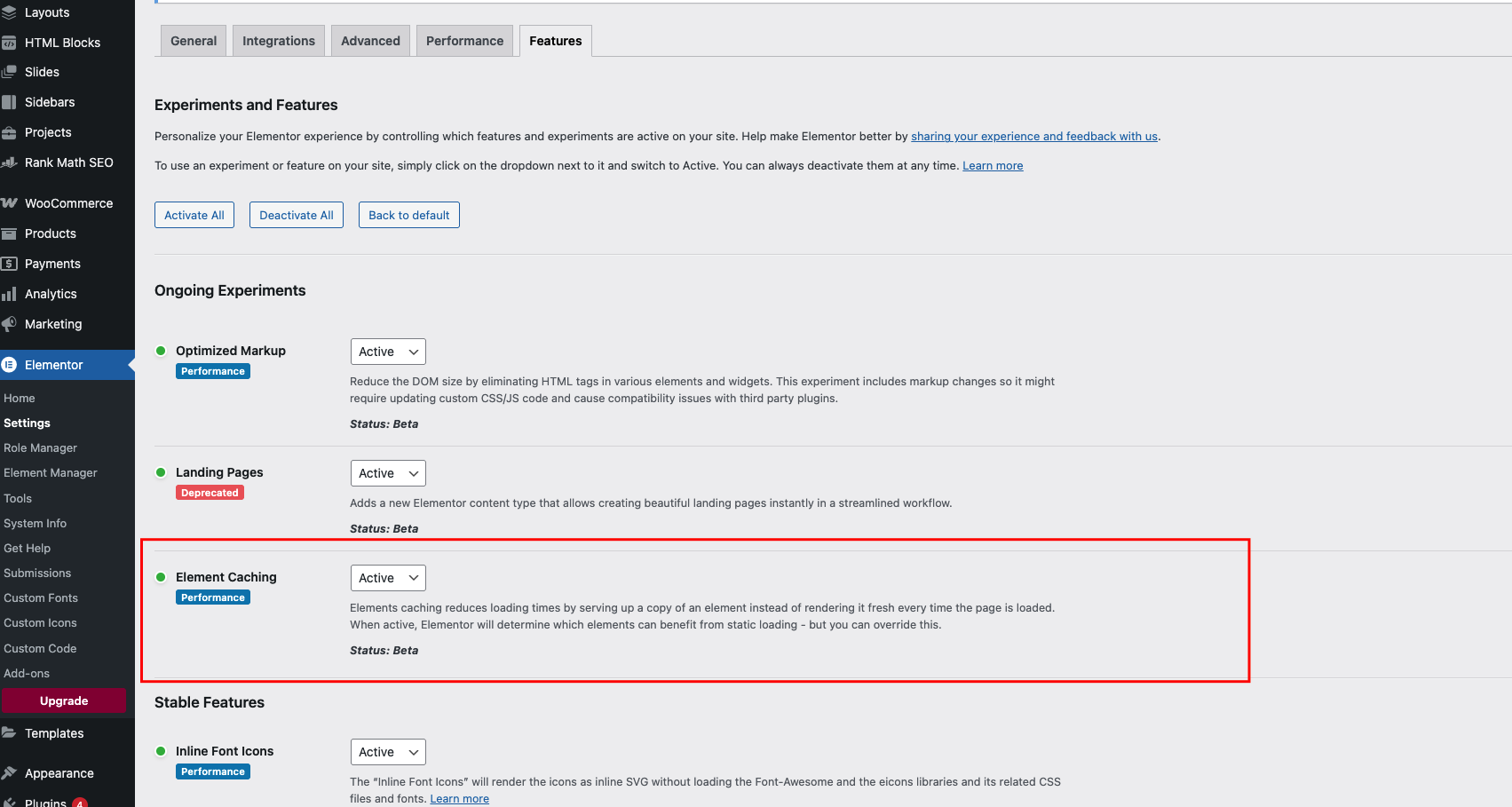1512x807 pixels.
Task: Click Performance tag under Optimized Markup
Action: coord(213,371)
